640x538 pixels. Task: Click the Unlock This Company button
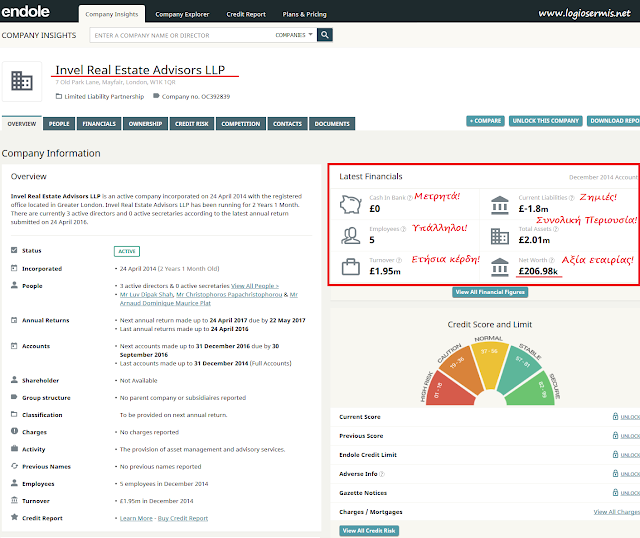click(546, 121)
